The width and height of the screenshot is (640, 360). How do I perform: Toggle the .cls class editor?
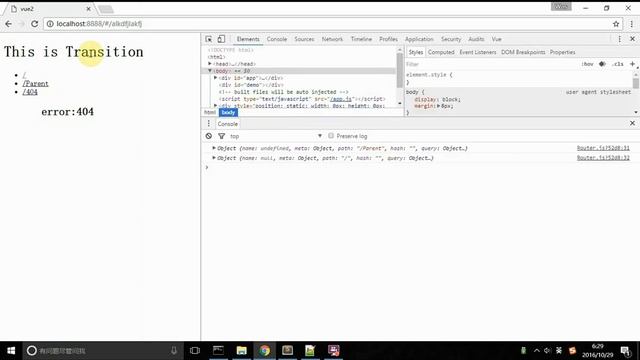click(618, 64)
